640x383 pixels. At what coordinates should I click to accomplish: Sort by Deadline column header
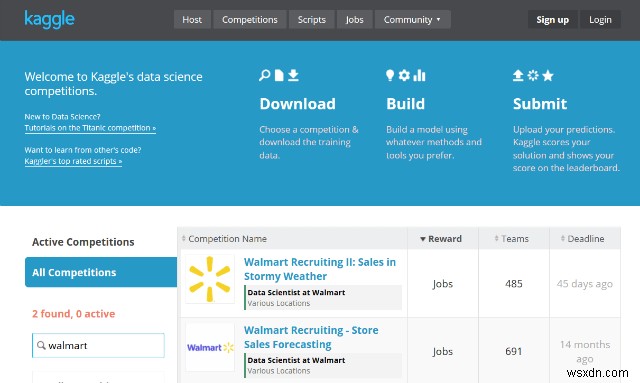click(x=582, y=239)
